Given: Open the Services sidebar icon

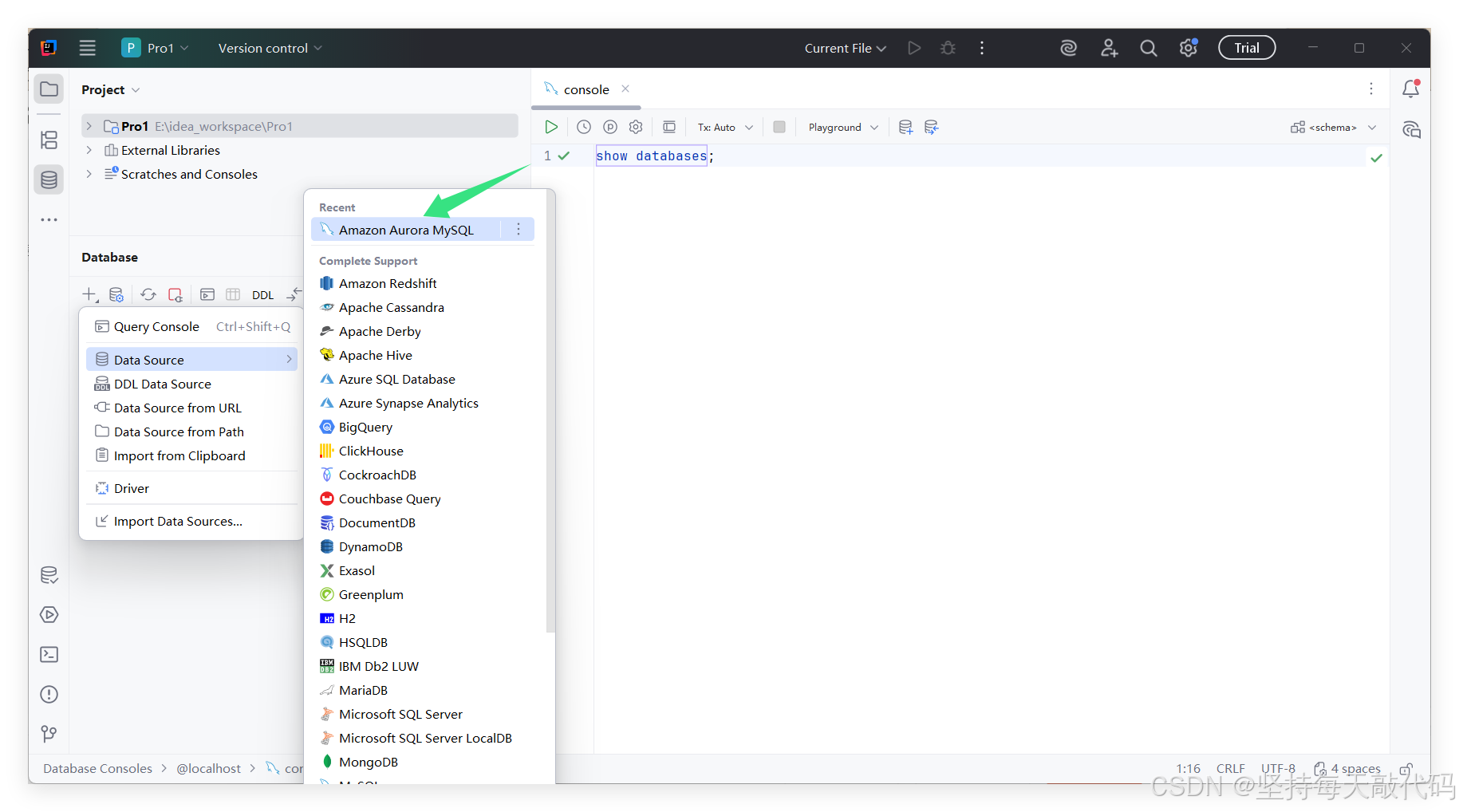Looking at the screenshot, I should tap(49, 615).
